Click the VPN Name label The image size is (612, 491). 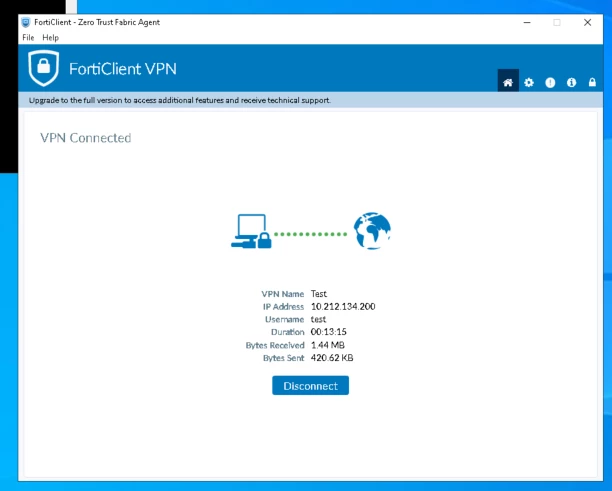[283, 294]
